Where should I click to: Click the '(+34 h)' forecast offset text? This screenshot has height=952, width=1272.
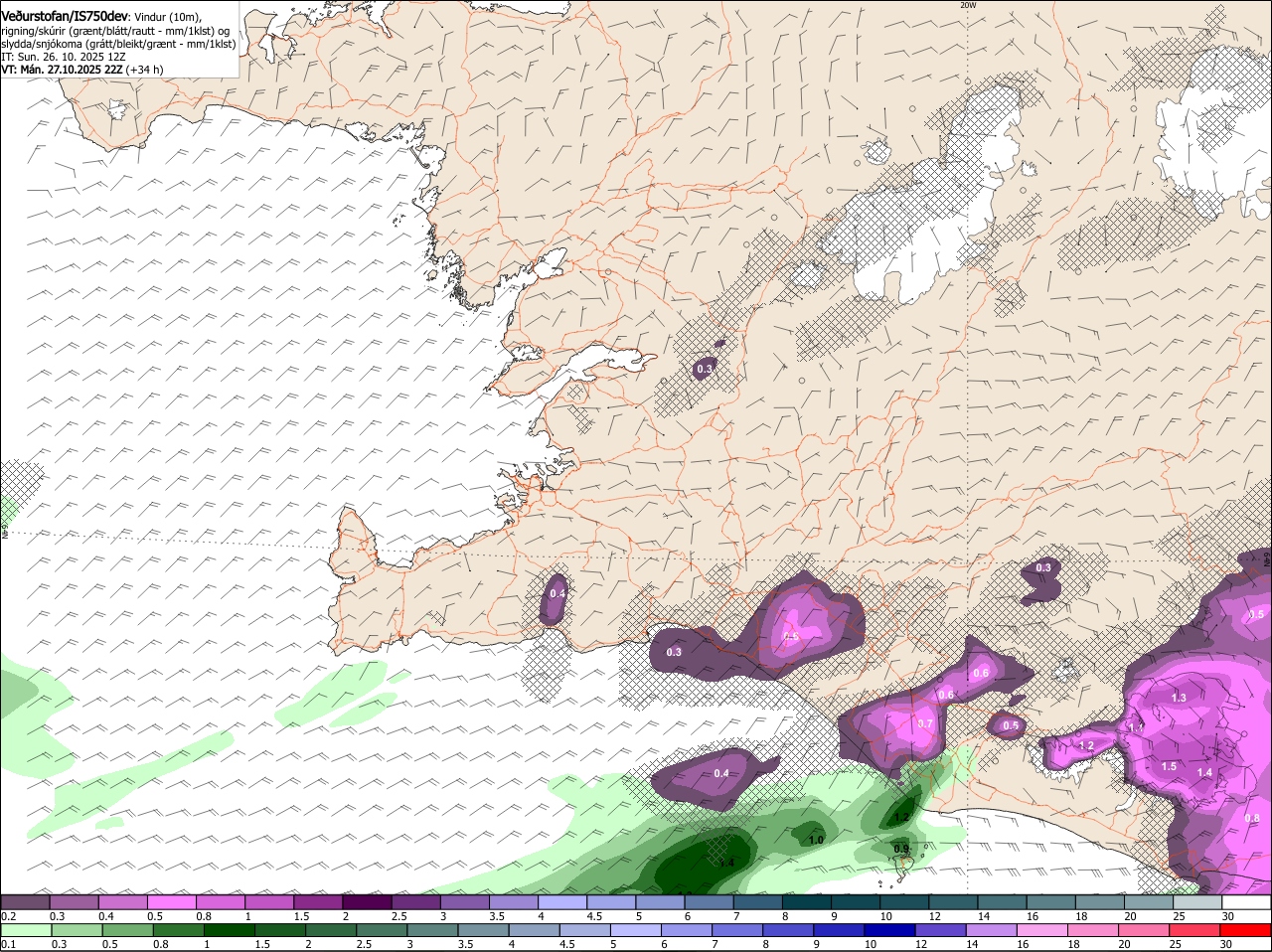[145, 70]
